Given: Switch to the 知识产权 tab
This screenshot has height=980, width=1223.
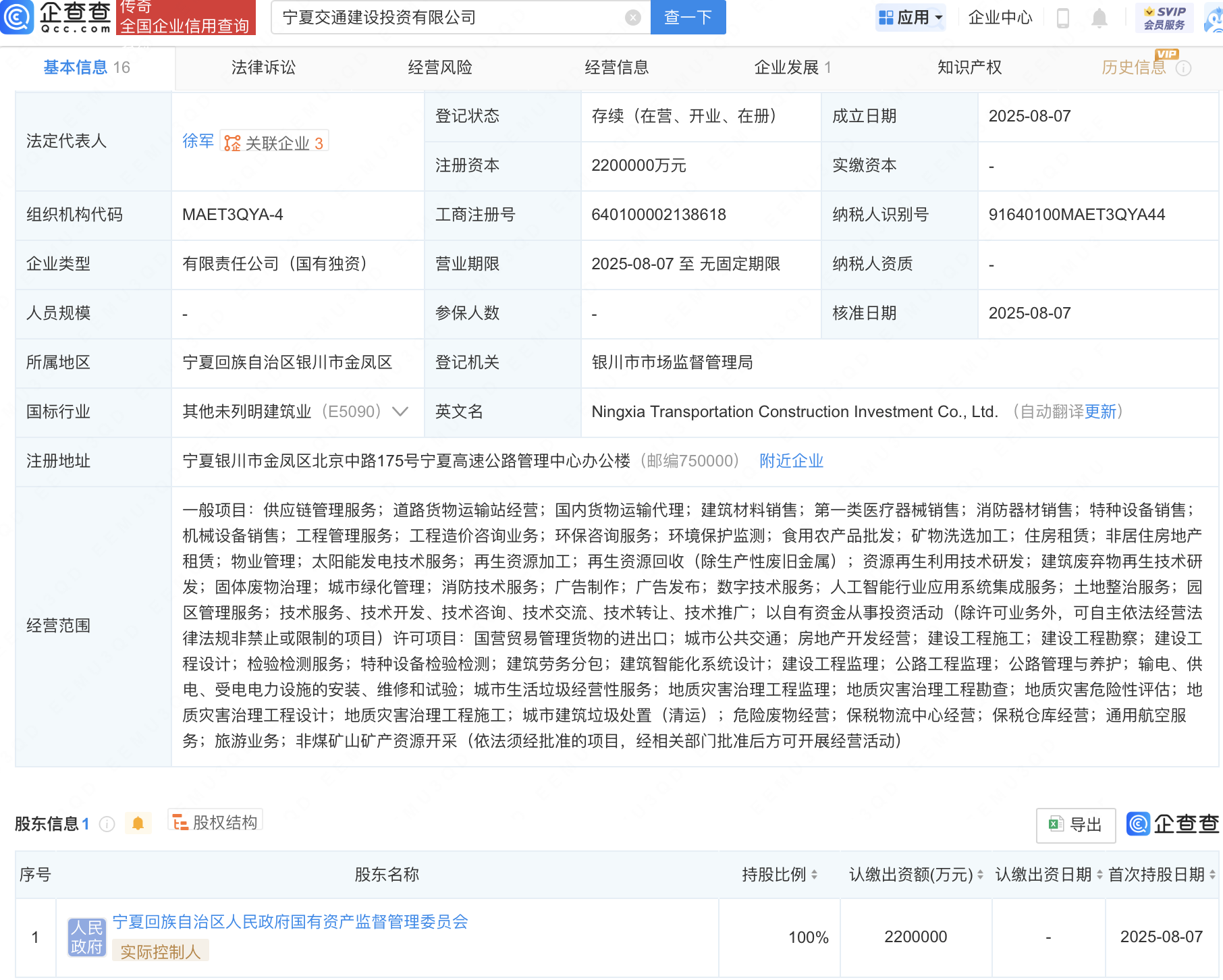Looking at the screenshot, I should tap(970, 67).
